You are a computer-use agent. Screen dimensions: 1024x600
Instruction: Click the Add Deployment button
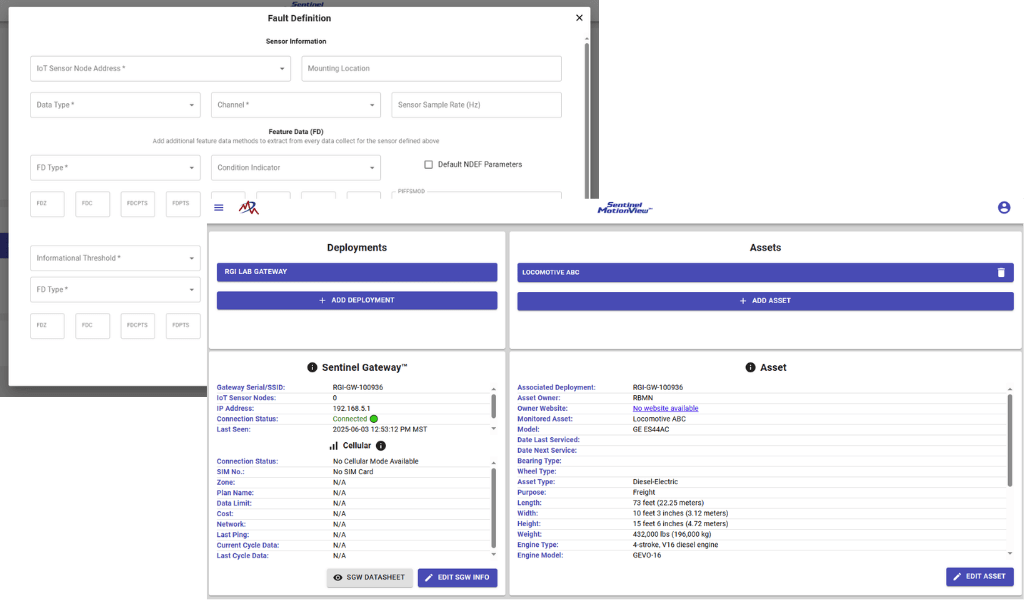coord(356,300)
